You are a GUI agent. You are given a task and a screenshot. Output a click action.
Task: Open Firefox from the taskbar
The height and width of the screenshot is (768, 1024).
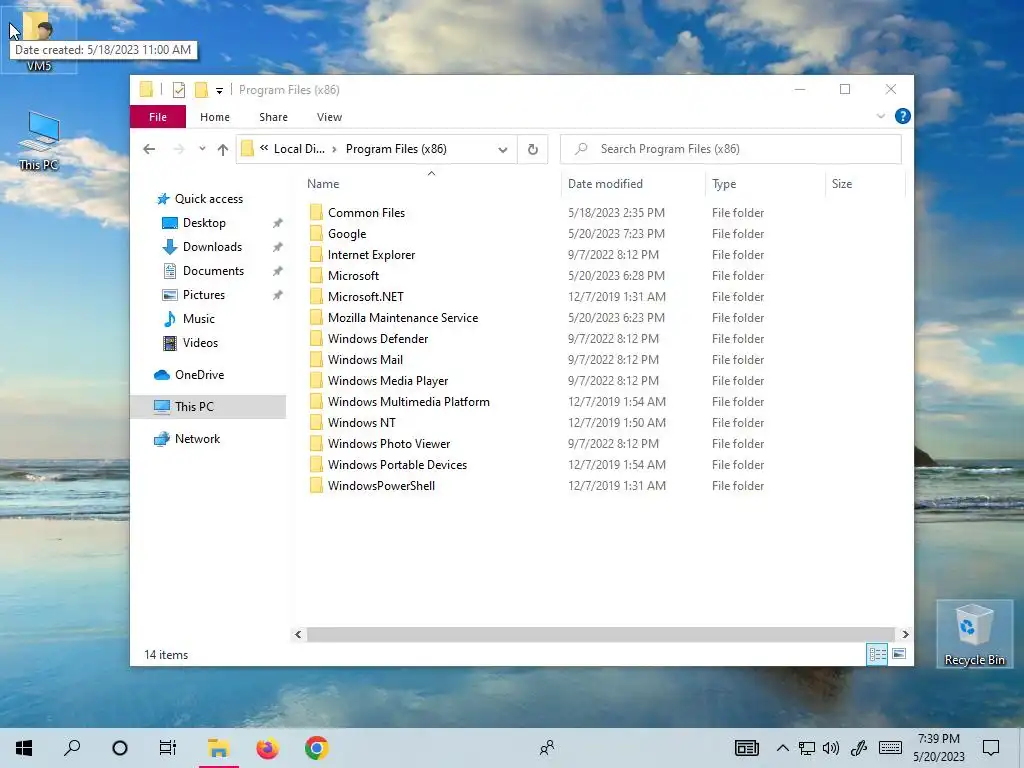coord(267,748)
